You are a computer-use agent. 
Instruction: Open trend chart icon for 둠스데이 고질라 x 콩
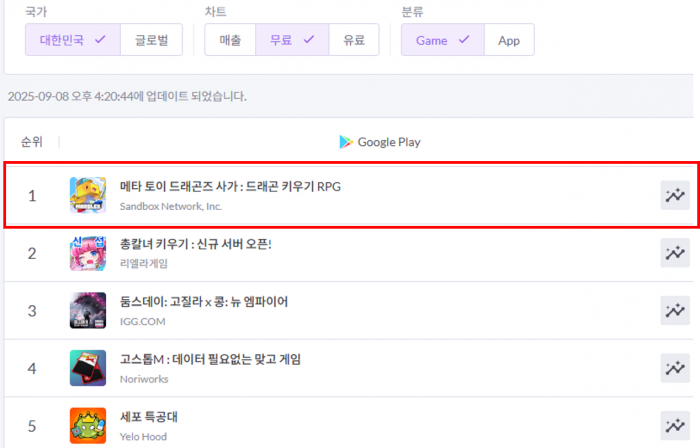(x=675, y=311)
